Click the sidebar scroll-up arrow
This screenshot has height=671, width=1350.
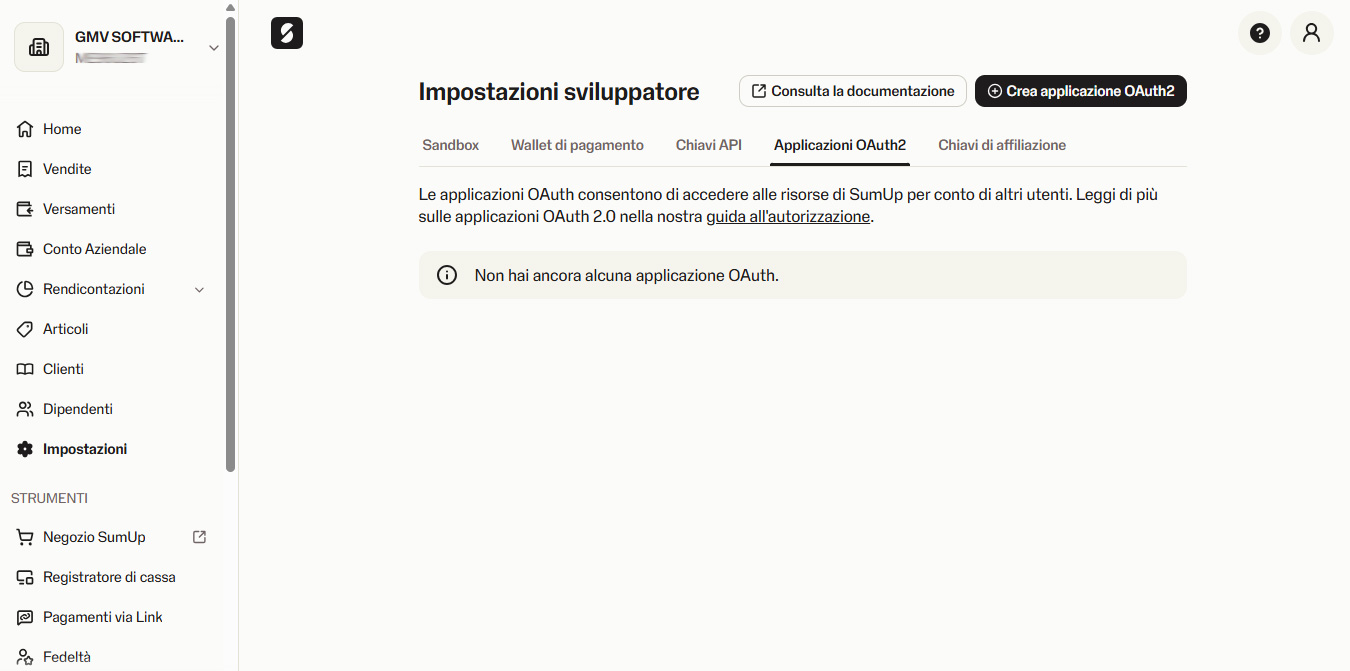(x=231, y=6)
